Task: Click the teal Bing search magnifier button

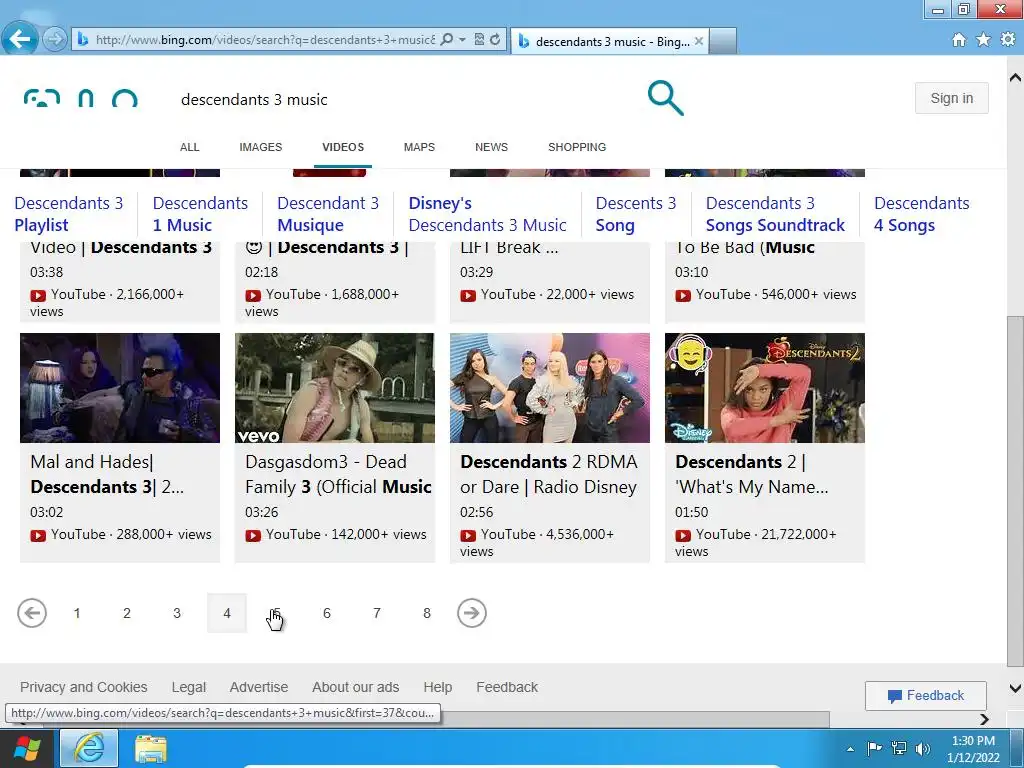Action: tap(665, 99)
